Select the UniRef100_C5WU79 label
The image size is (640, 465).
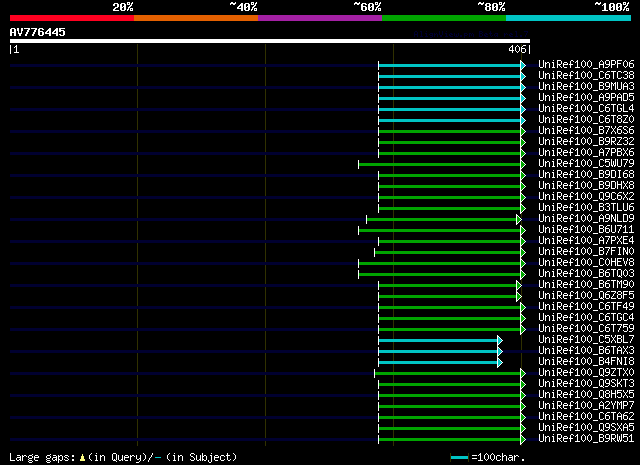[x=586, y=163]
